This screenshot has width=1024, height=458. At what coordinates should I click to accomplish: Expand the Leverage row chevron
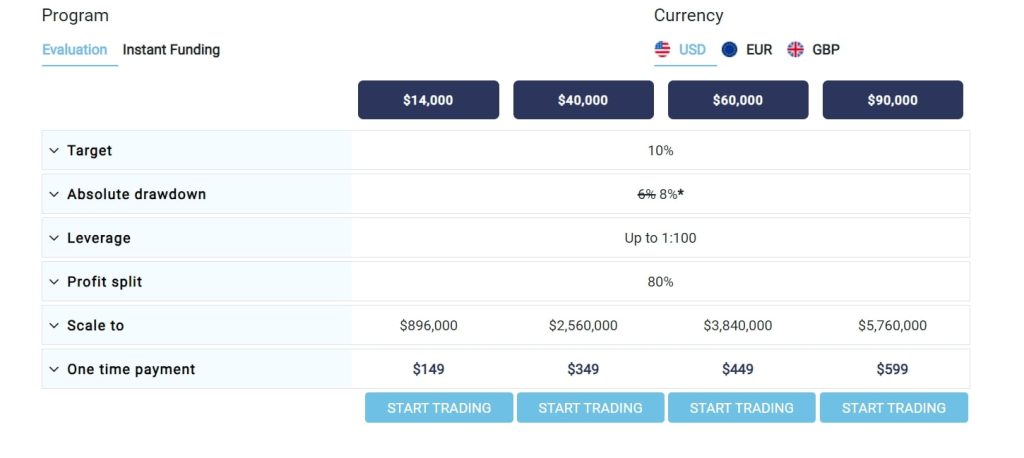click(x=54, y=238)
